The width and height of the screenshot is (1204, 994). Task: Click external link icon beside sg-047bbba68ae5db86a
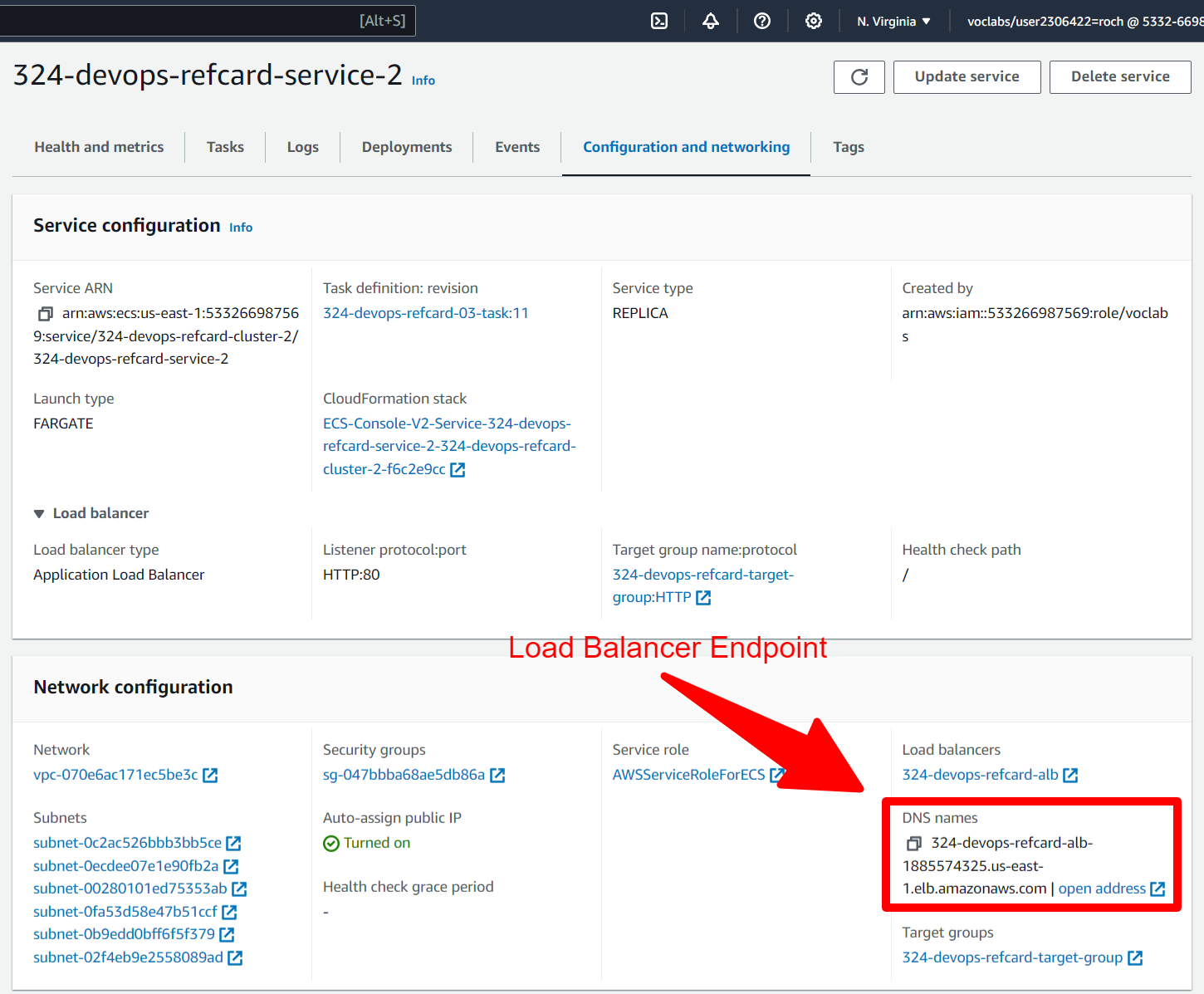pyautogui.click(x=497, y=776)
